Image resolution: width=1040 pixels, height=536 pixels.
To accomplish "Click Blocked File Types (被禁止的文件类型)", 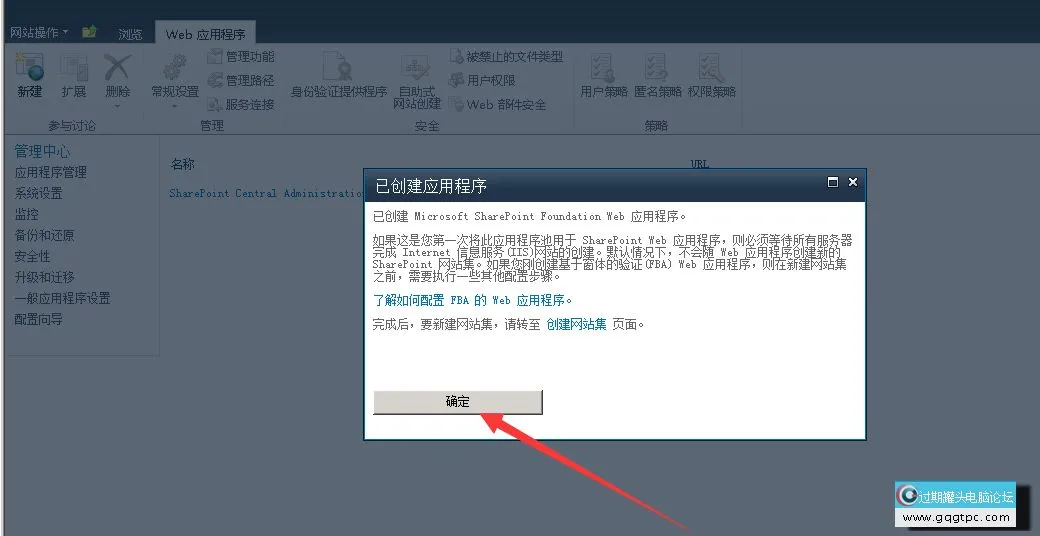I will tap(505, 57).
